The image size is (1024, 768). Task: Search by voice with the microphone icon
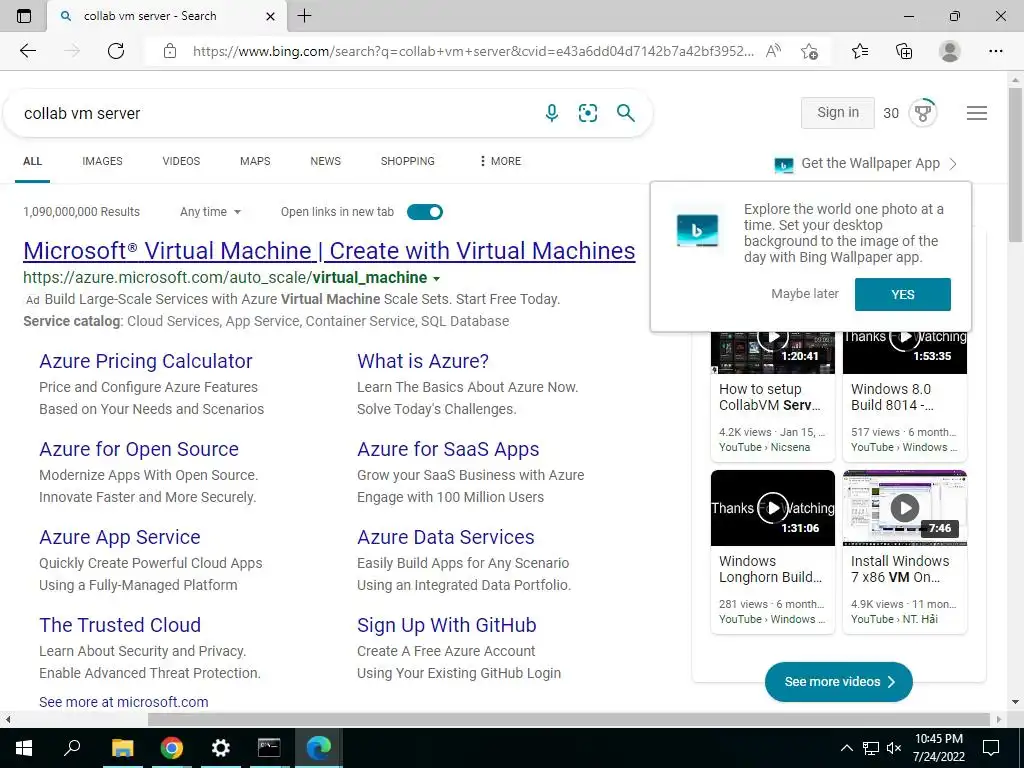coord(552,113)
